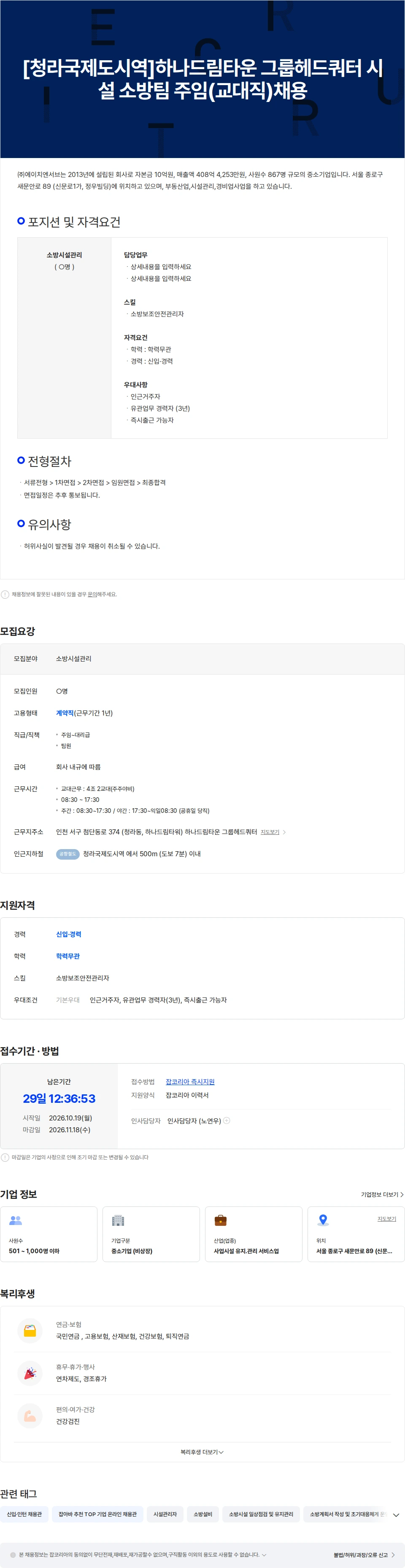Click the 잡코리아 이력서 application format text

187,1095
